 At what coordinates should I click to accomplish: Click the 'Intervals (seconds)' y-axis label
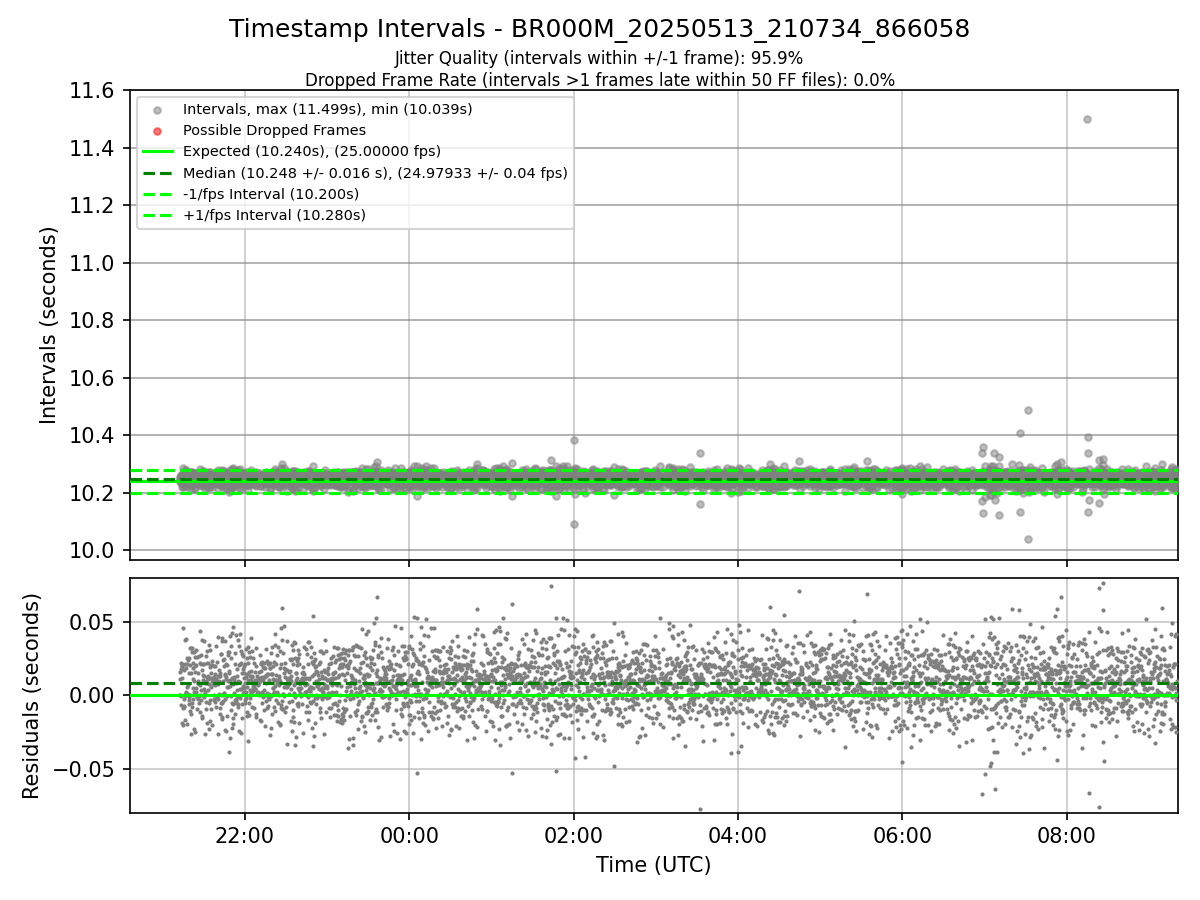pos(49,325)
